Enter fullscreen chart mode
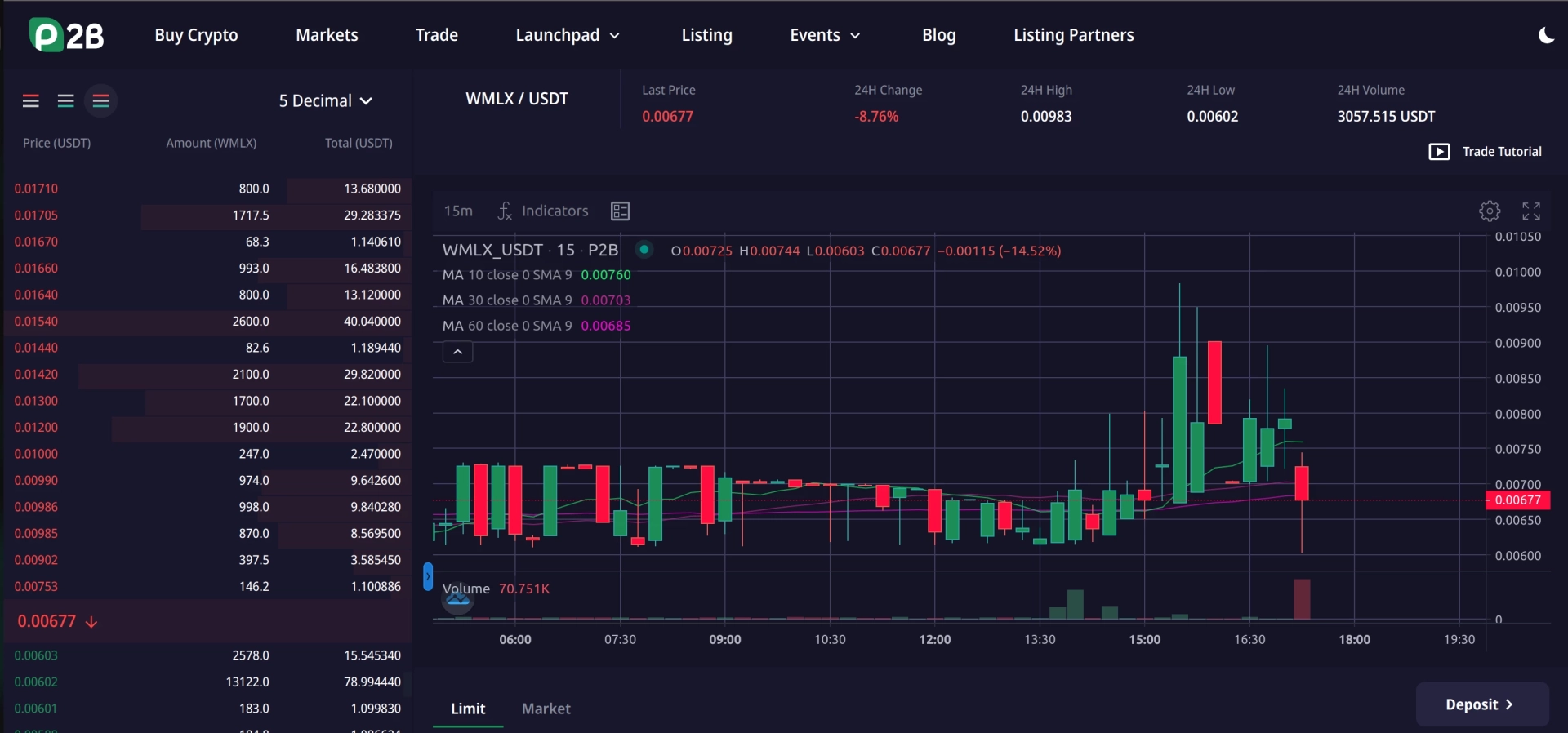 (x=1531, y=211)
